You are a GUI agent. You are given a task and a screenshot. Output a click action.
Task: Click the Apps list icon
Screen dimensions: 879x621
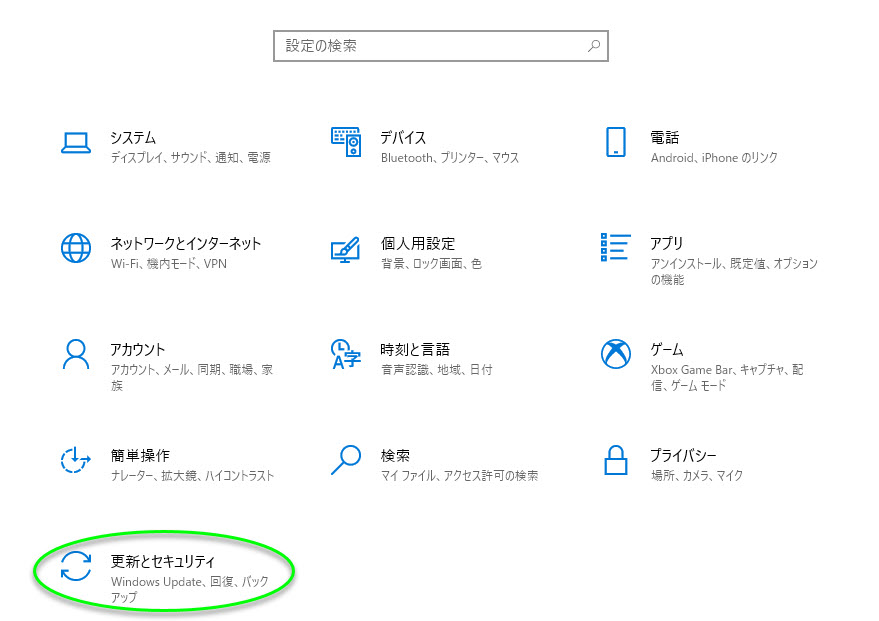click(x=616, y=247)
